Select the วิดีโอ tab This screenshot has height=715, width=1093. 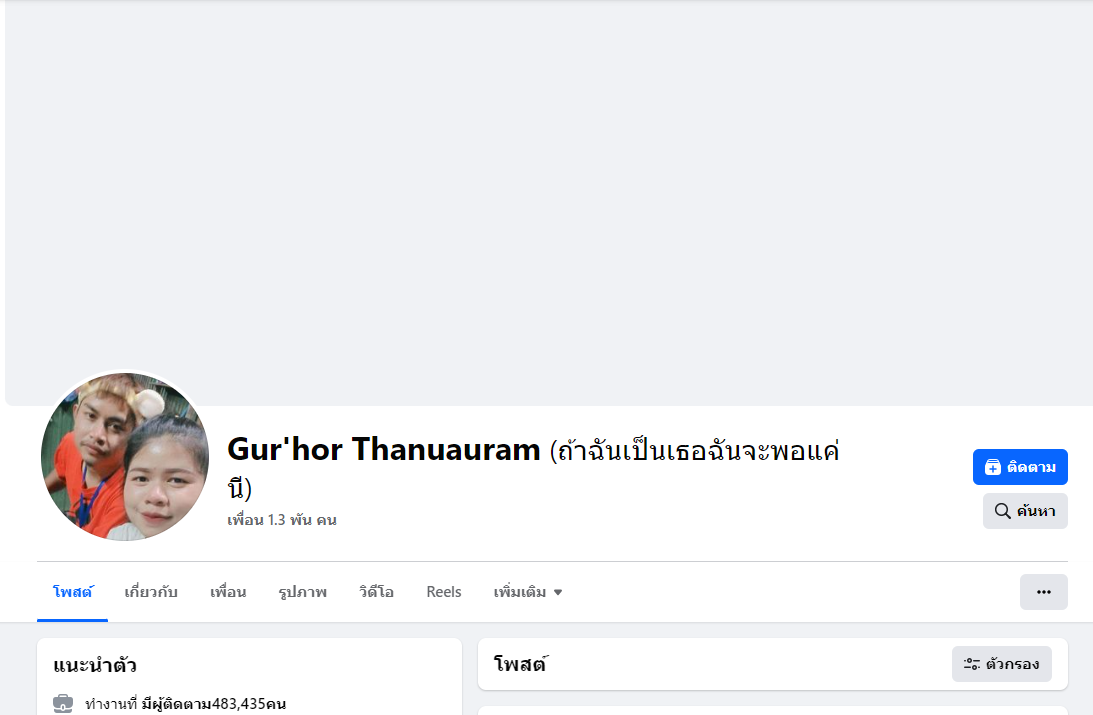pyautogui.click(x=376, y=592)
